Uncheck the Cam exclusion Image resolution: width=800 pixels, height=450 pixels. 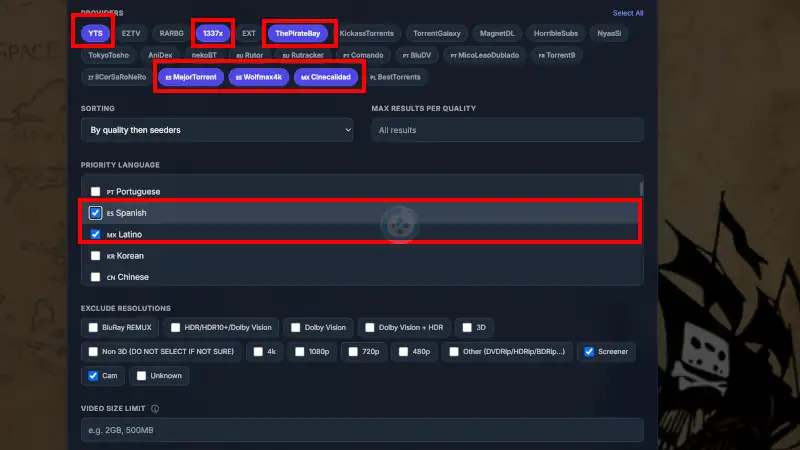[x=93, y=376]
